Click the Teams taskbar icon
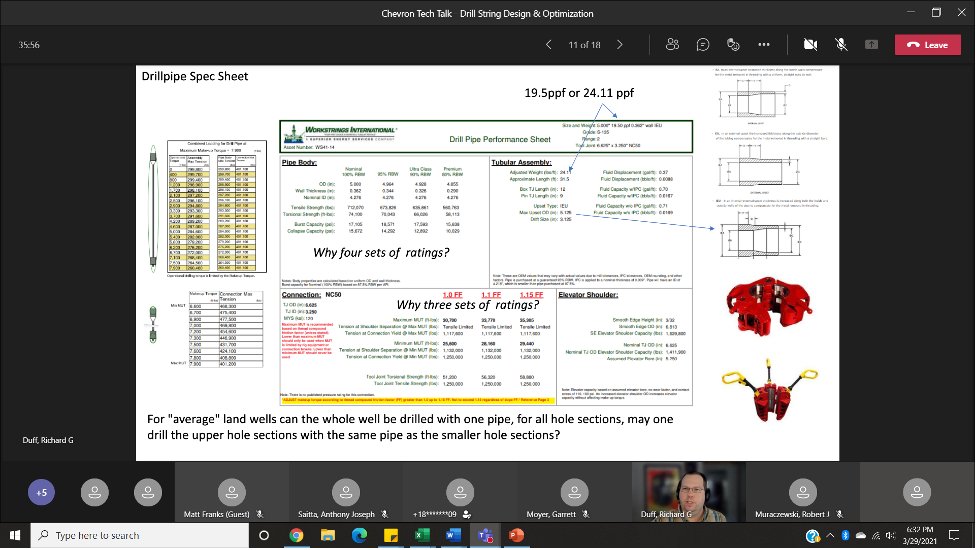Viewport: 977px width, 550px height. [x=485, y=536]
